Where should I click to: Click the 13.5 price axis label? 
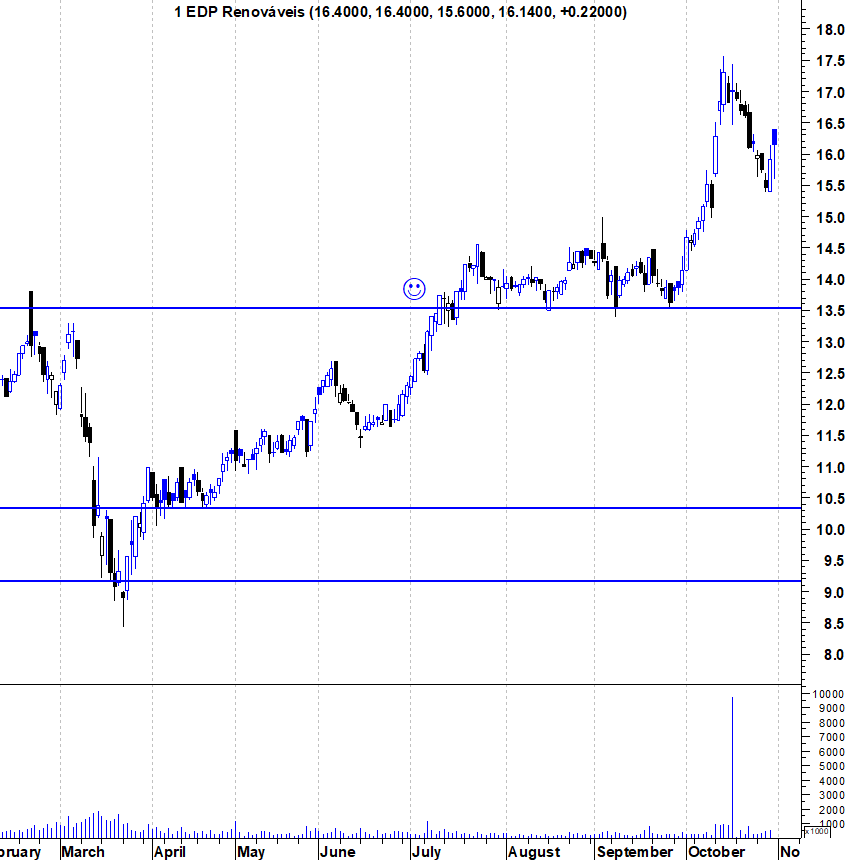(x=830, y=311)
